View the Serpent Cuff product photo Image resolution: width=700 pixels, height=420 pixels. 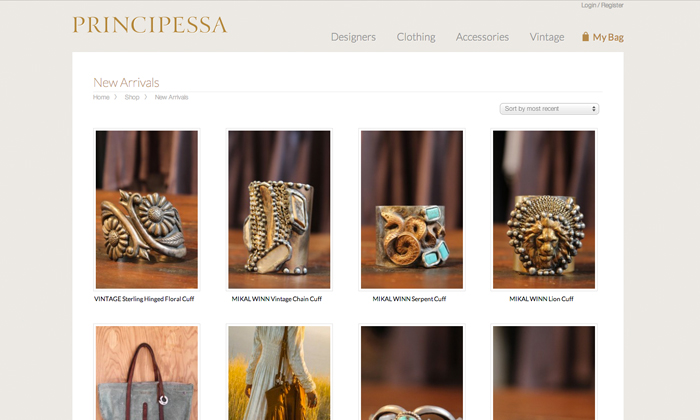point(412,209)
